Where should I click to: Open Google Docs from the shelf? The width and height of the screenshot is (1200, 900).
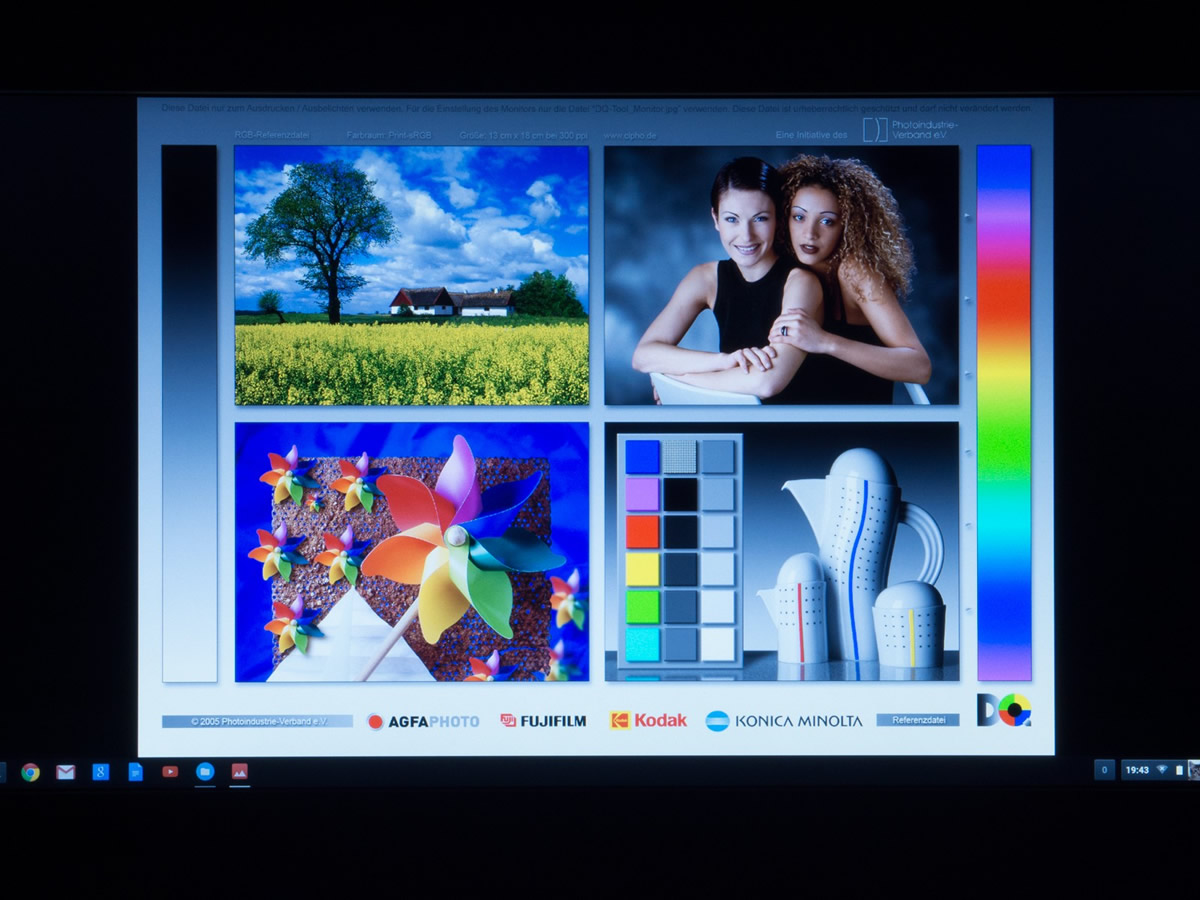pos(136,772)
